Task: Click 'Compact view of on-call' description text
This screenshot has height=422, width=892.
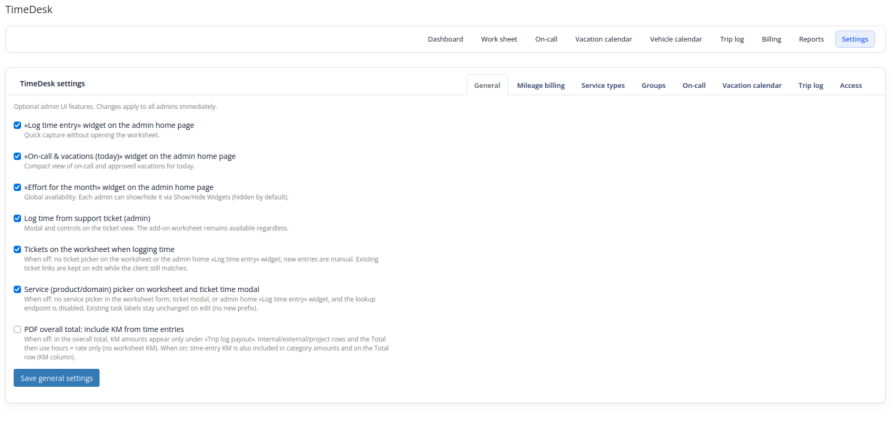Action: [x=109, y=166]
